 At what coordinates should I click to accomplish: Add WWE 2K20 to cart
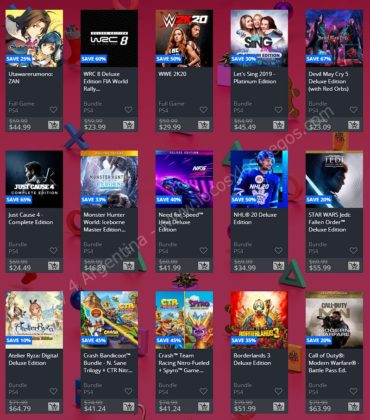pyautogui.click(x=203, y=125)
